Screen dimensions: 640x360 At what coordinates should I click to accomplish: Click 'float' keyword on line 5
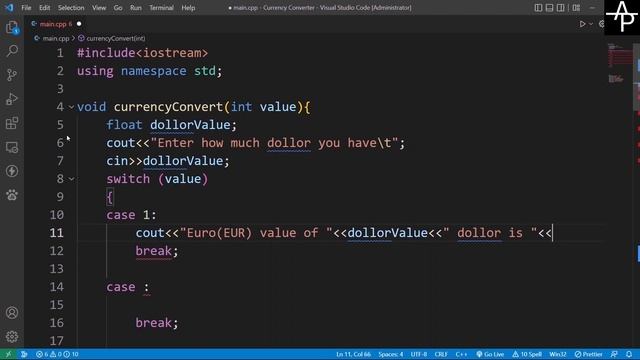tap(124, 125)
